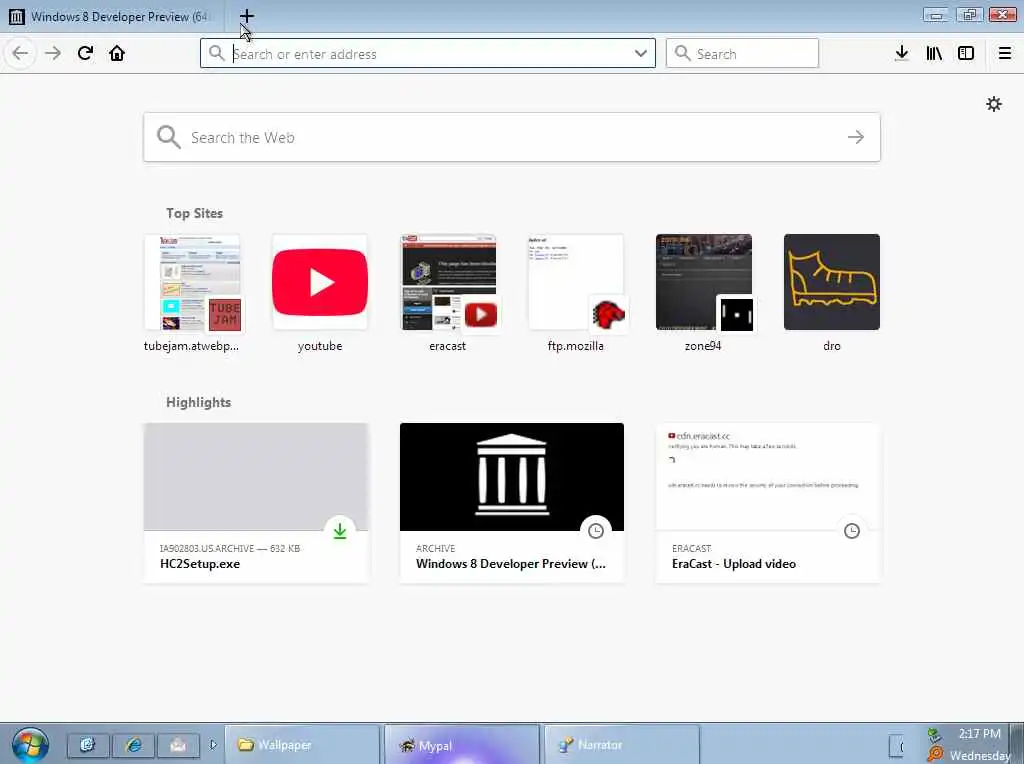Click the toolbar Search box
Viewport: 1024px width, 764px height.
[742, 54]
